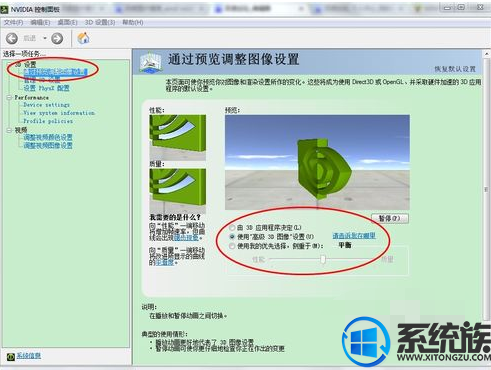Open the 帮助(H) menu
Image resolution: width=491 pixels, height=370 pixels.
click(133, 22)
